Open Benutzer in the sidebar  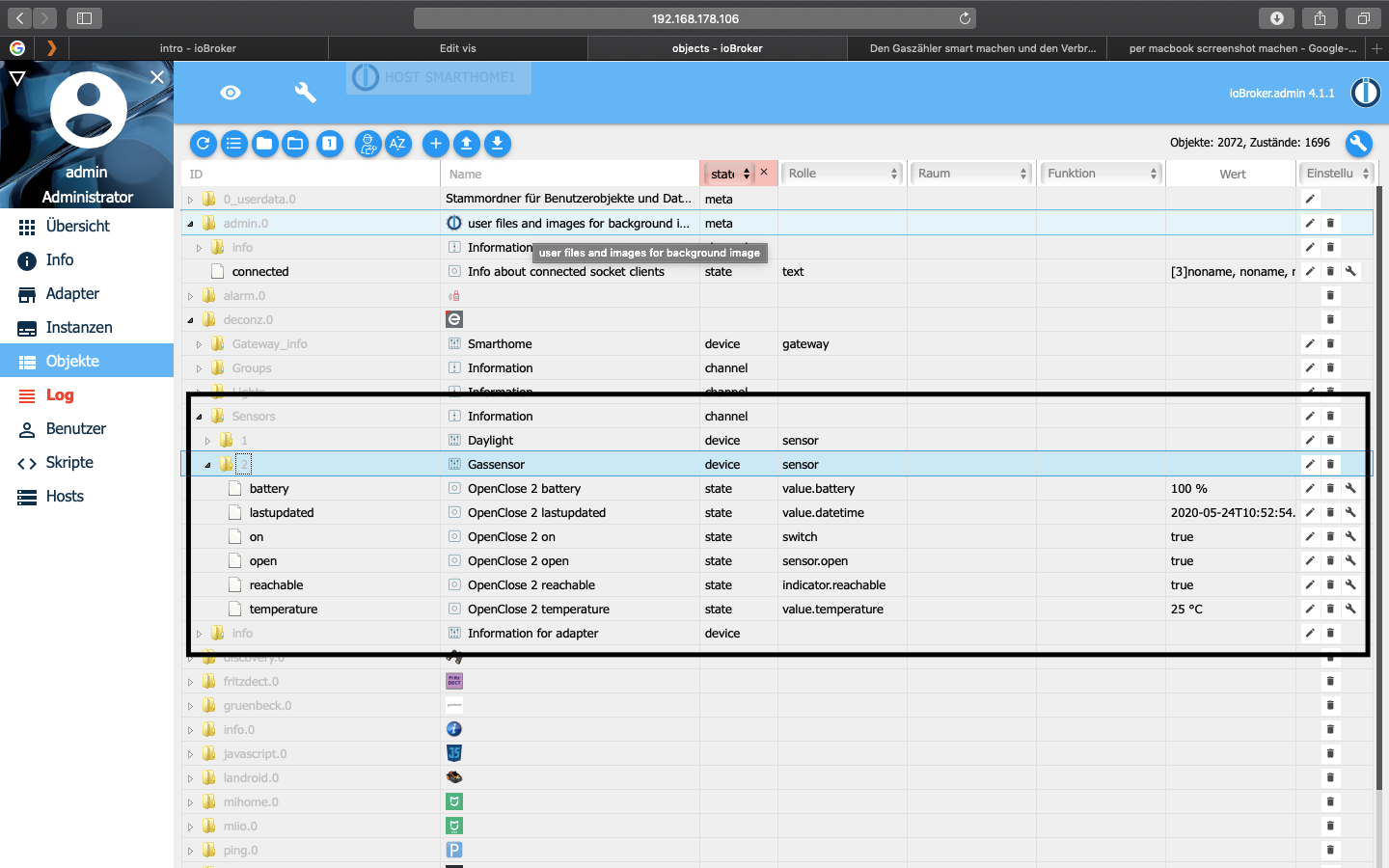[x=87, y=428]
